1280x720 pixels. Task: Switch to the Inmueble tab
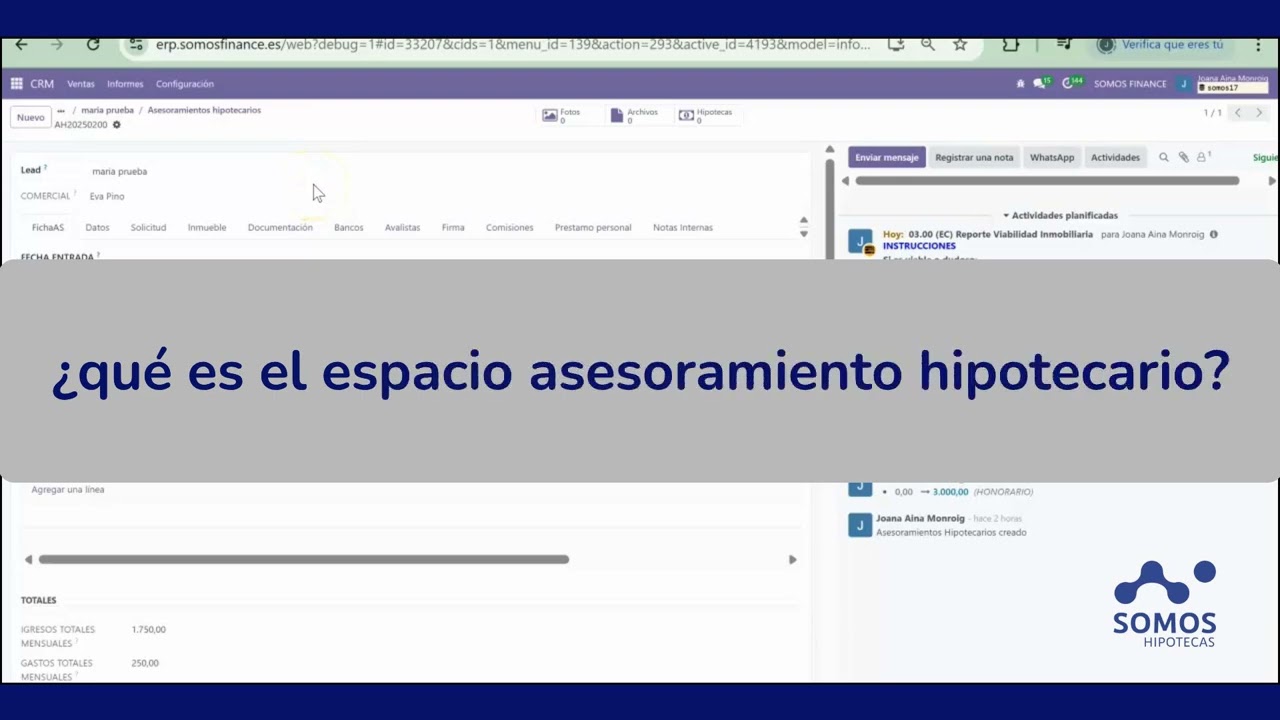point(207,228)
